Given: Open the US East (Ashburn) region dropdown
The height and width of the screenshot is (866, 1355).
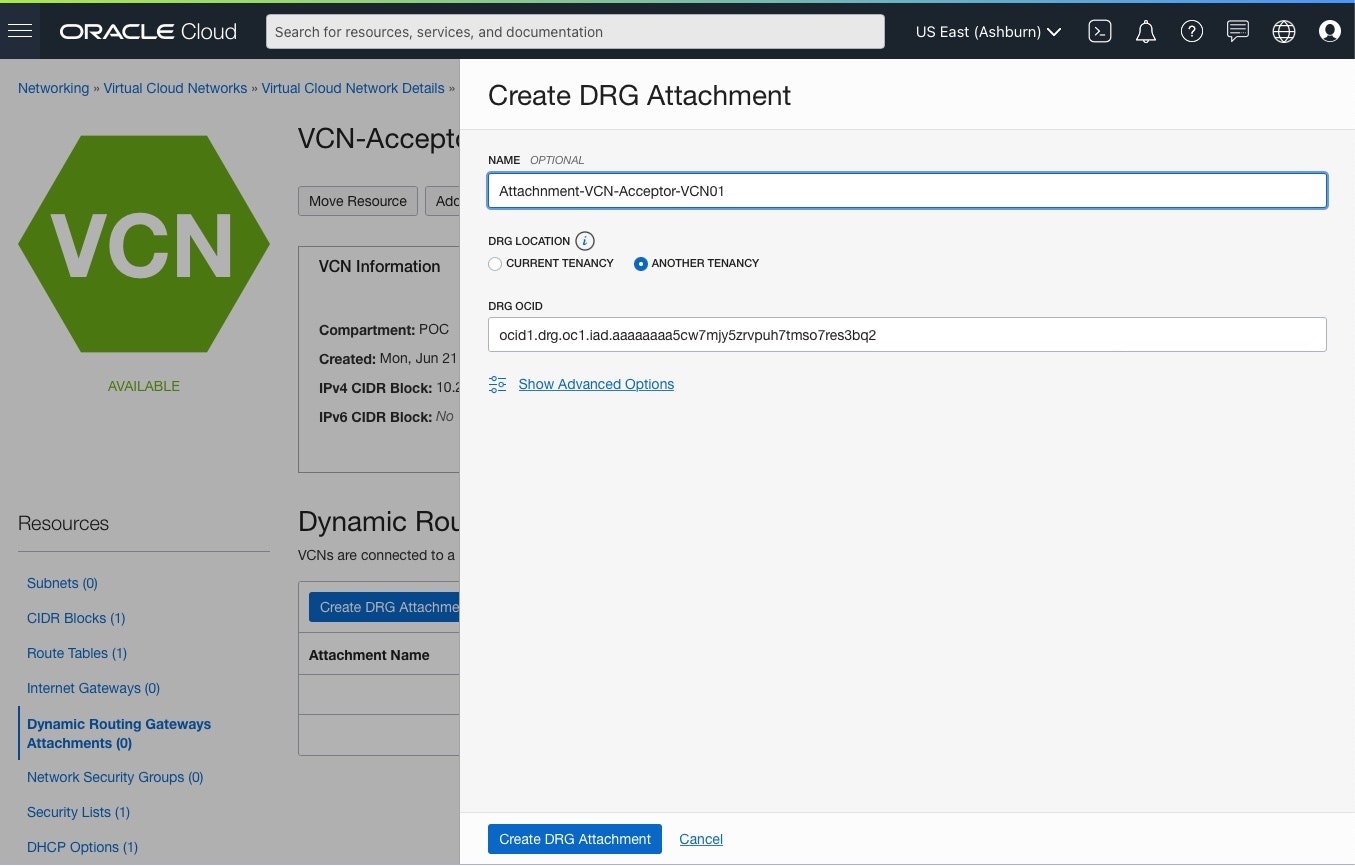Looking at the screenshot, I should pos(988,32).
